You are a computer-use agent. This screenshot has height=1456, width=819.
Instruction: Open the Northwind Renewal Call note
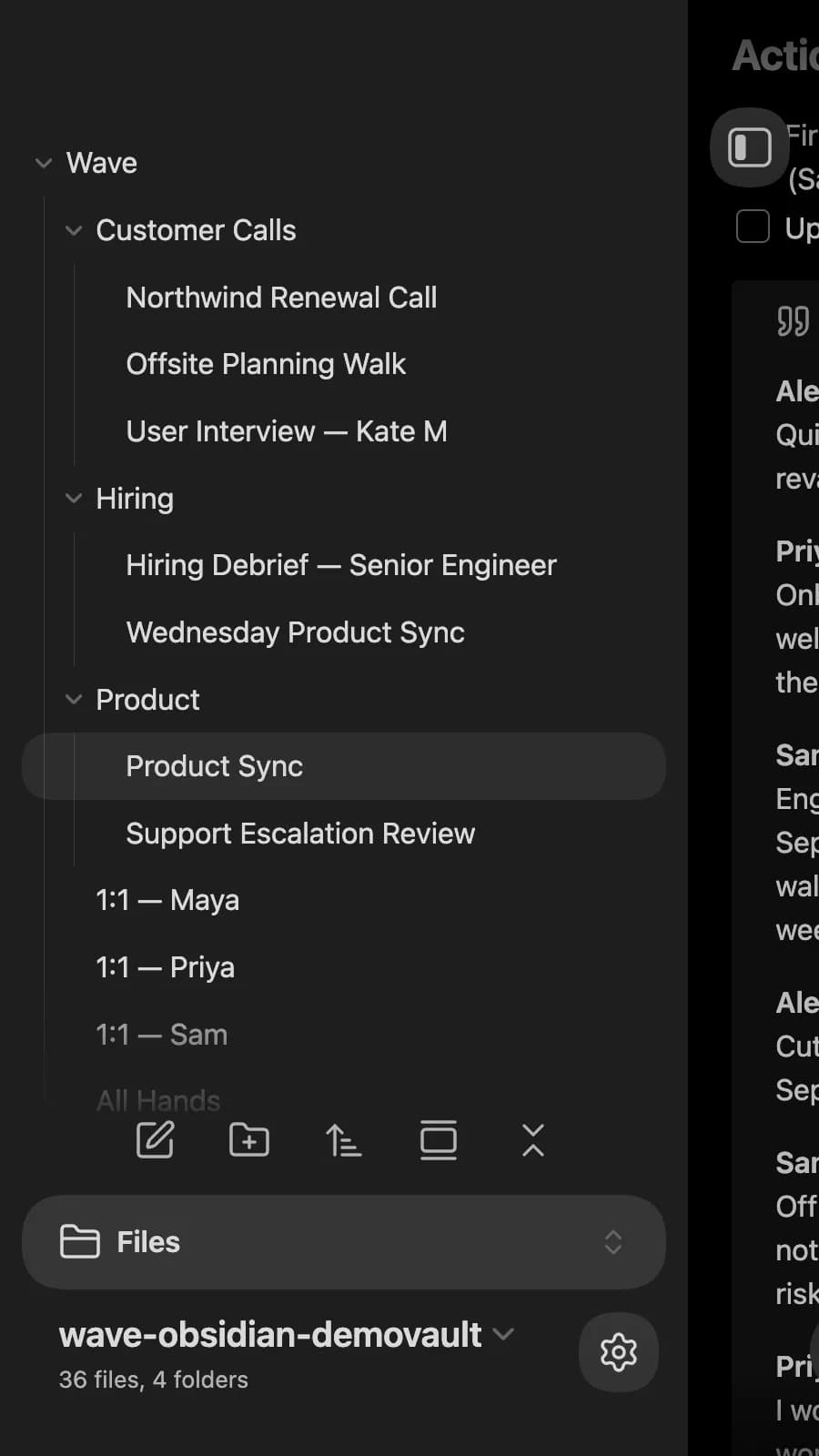(x=344, y=298)
